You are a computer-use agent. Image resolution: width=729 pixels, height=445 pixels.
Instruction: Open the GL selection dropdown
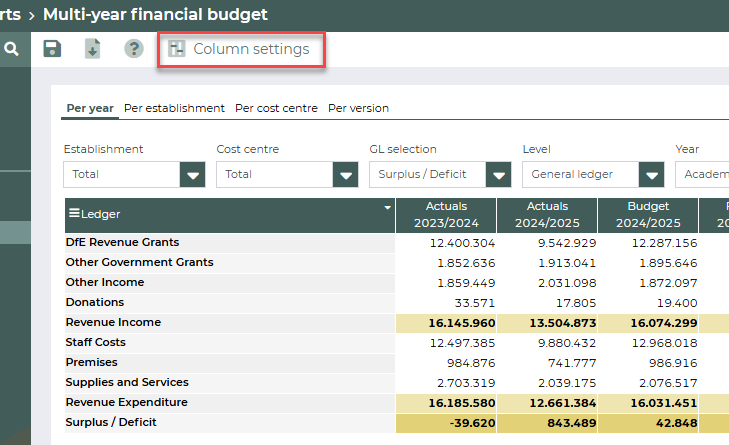[499, 175]
